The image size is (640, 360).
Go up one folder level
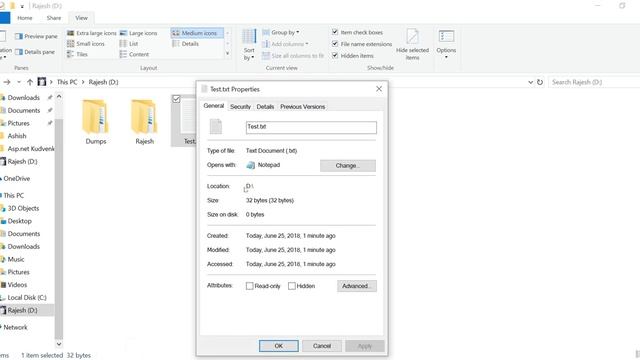click(30, 82)
